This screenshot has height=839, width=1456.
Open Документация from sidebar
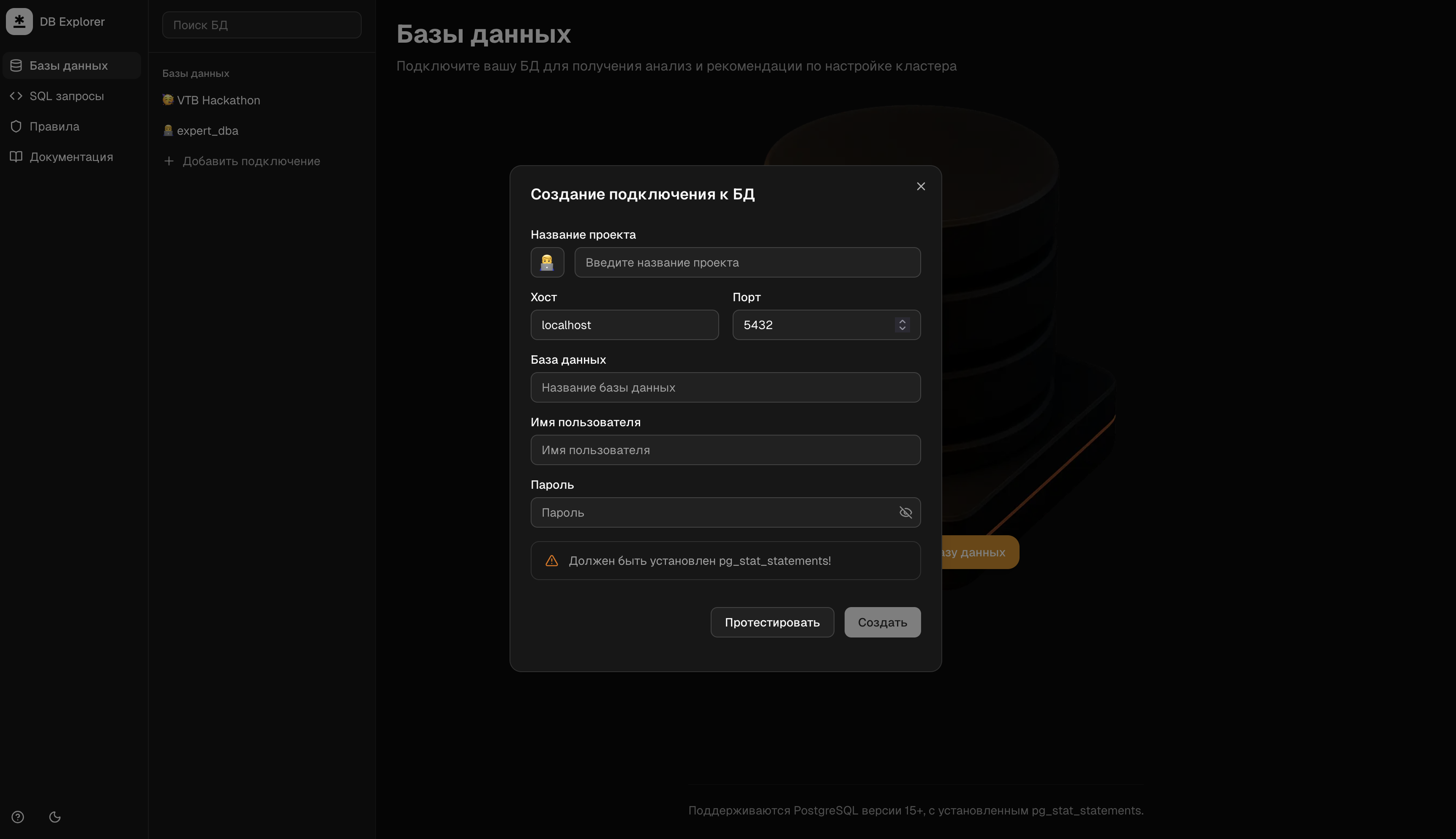click(x=71, y=157)
